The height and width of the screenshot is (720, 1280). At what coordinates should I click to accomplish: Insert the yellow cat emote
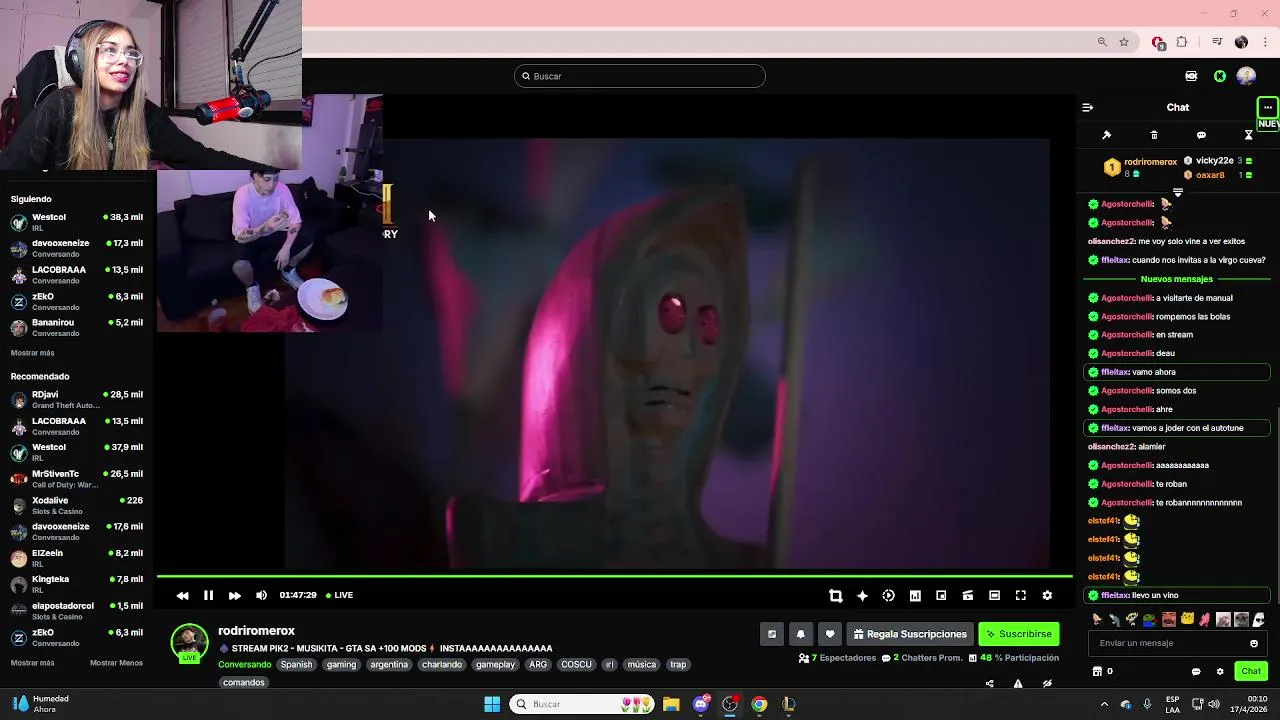coord(1187,620)
